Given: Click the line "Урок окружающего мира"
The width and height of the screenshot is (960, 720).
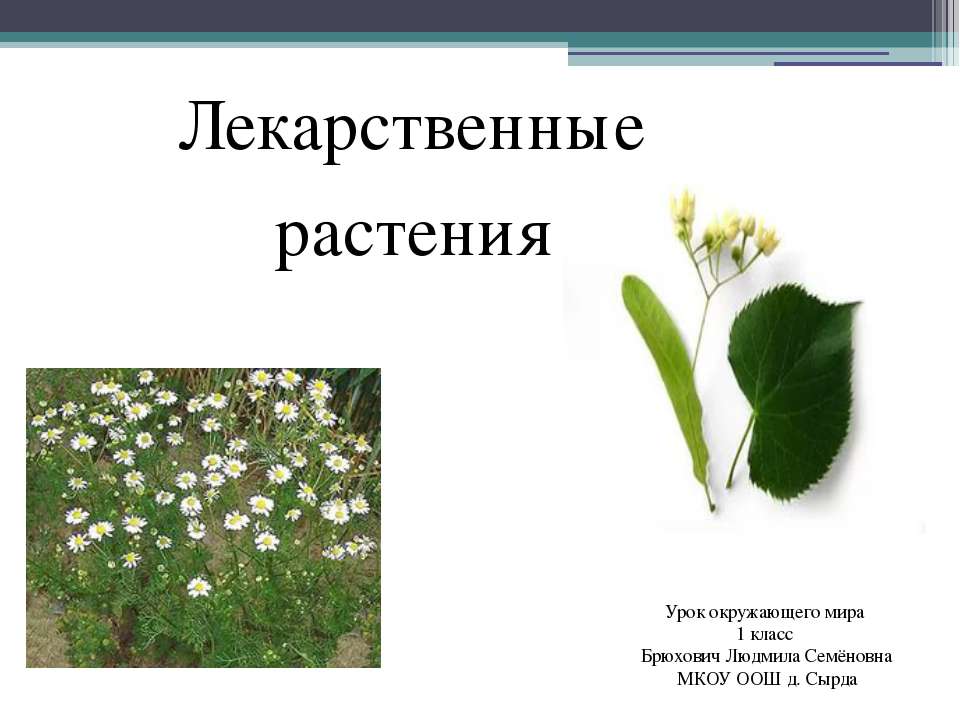Looking at the screenshot, I should point(765,612).
